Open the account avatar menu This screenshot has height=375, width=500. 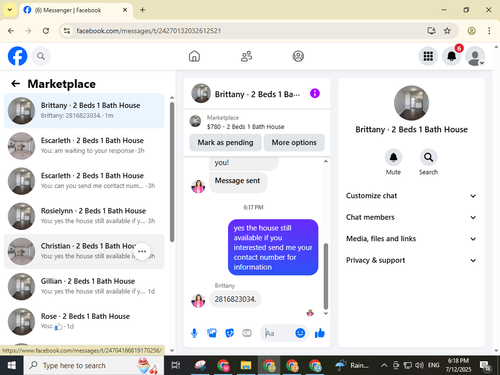click(x=475, y=56)
